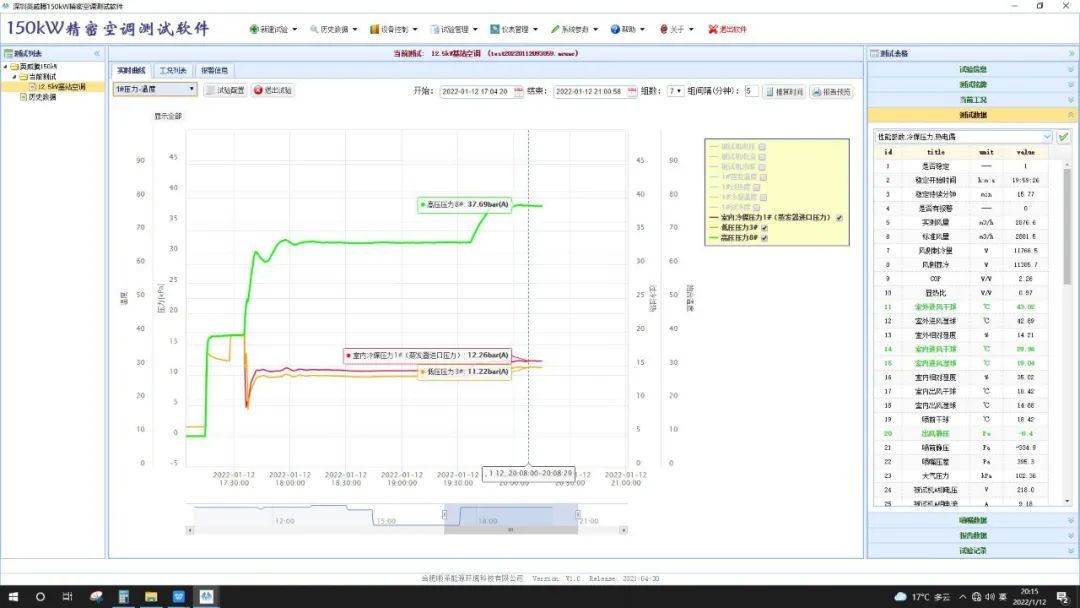This screenshot has height=608, width=1080.
Task: Click the navigator scroll right arrow
Action: [x=623, y=530]
